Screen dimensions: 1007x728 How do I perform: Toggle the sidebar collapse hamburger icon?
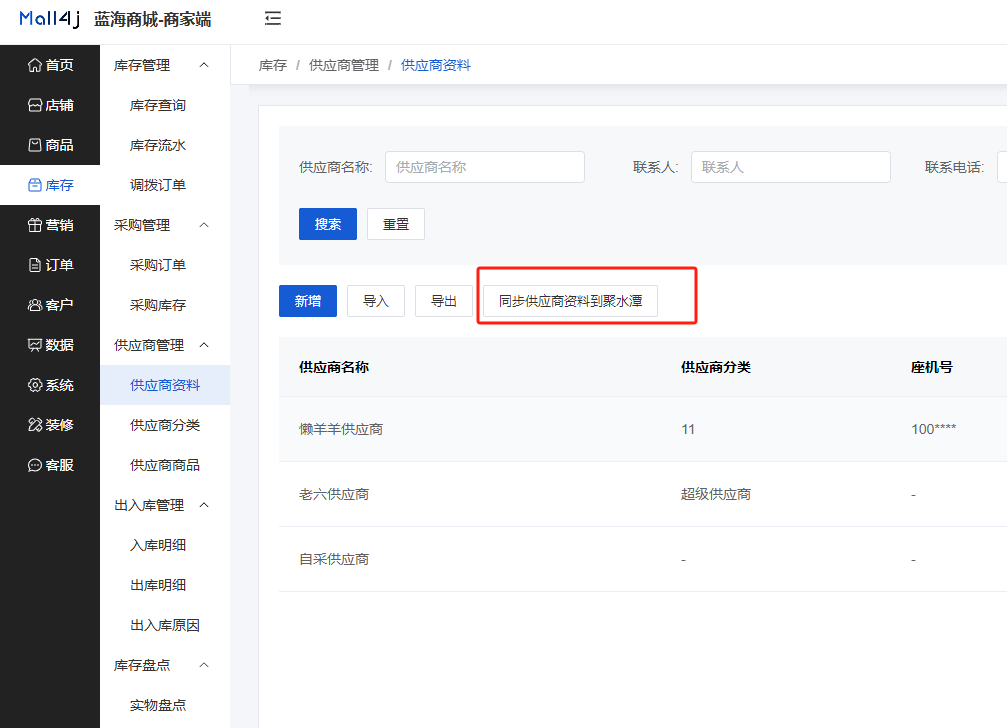click(273, 19)
